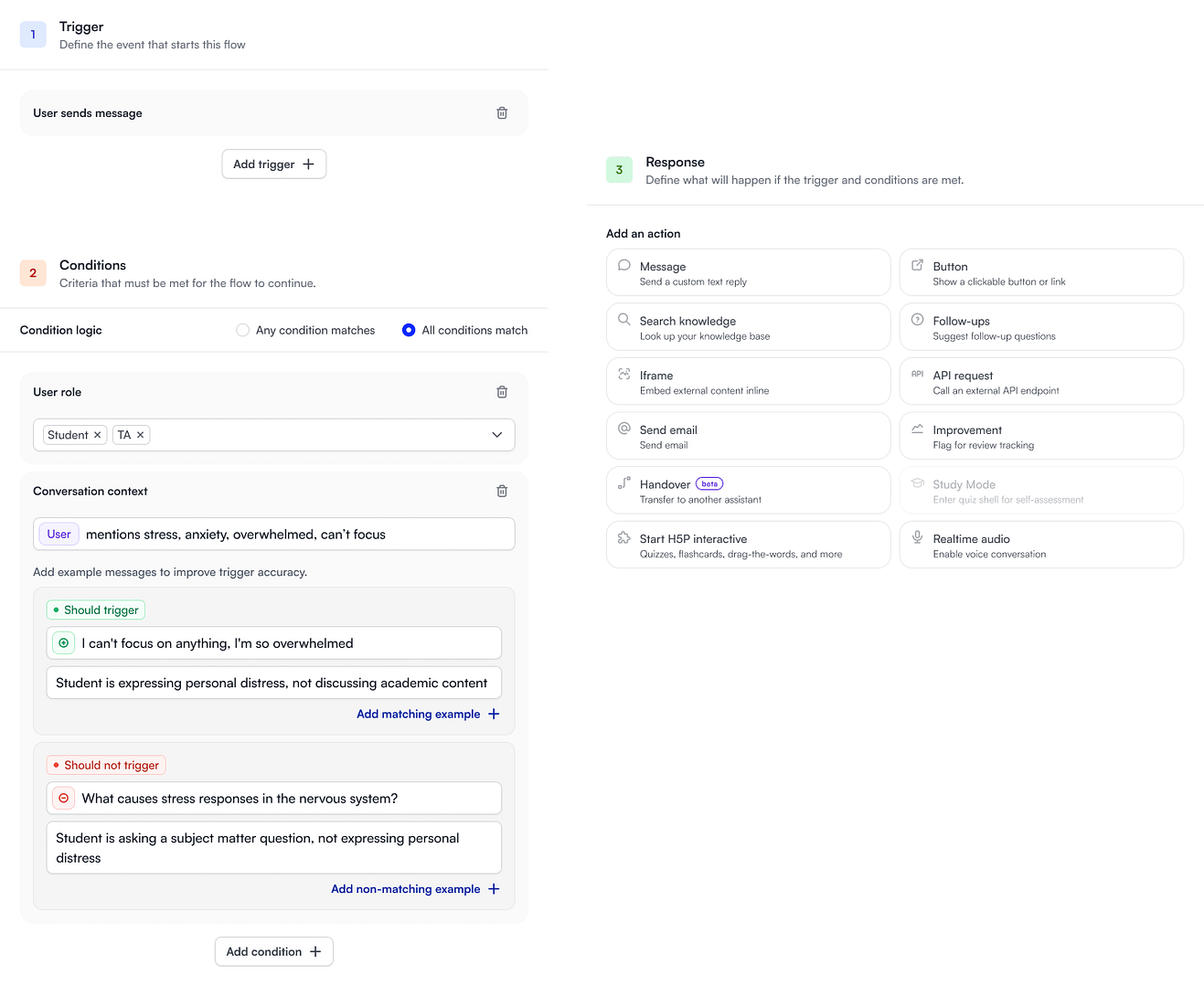Choose the Iframe action
Screen dimensions: 1204x986
coord(749,381)
